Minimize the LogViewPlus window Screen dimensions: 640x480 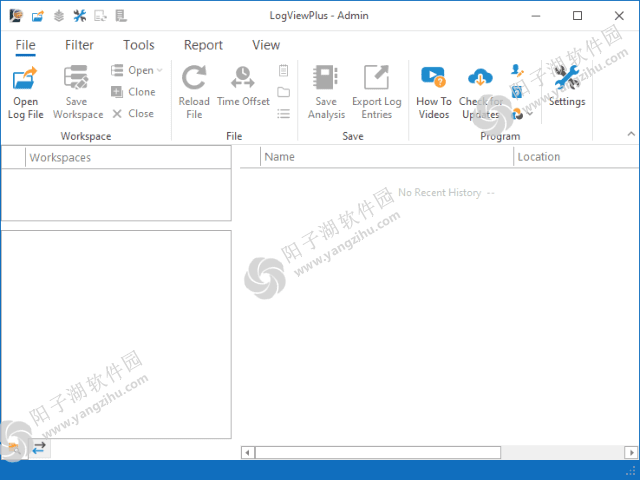(536, 16)
